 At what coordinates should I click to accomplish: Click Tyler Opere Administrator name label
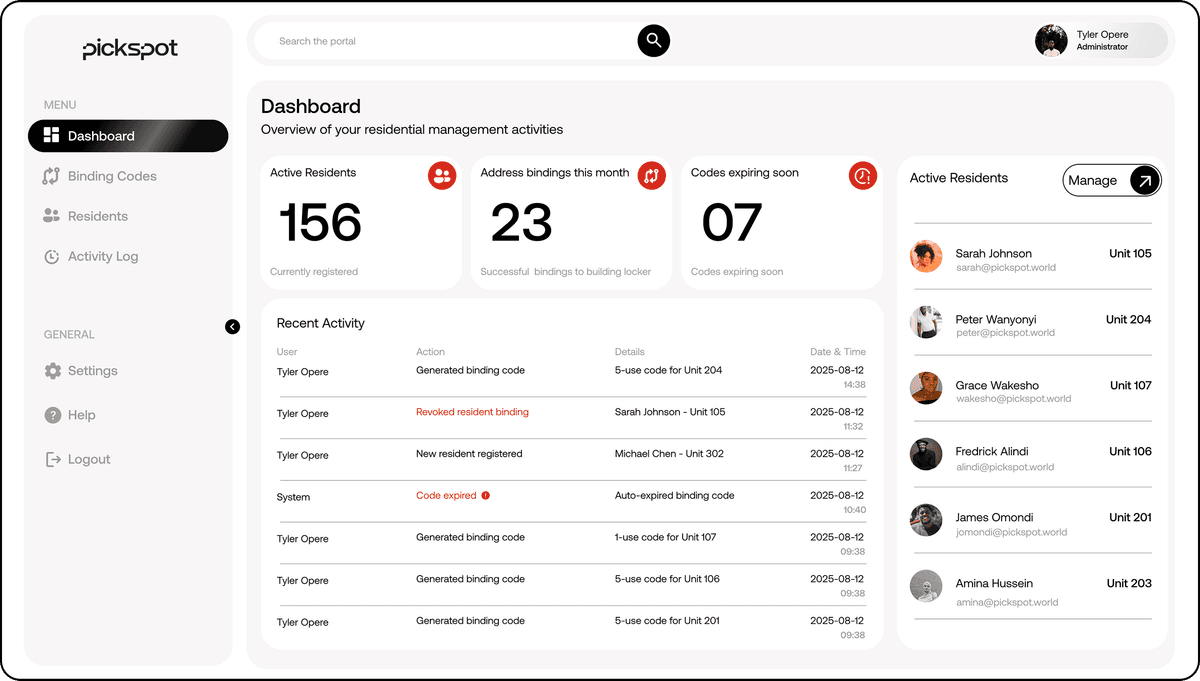pyautogui.click(x=1103, y=40)
